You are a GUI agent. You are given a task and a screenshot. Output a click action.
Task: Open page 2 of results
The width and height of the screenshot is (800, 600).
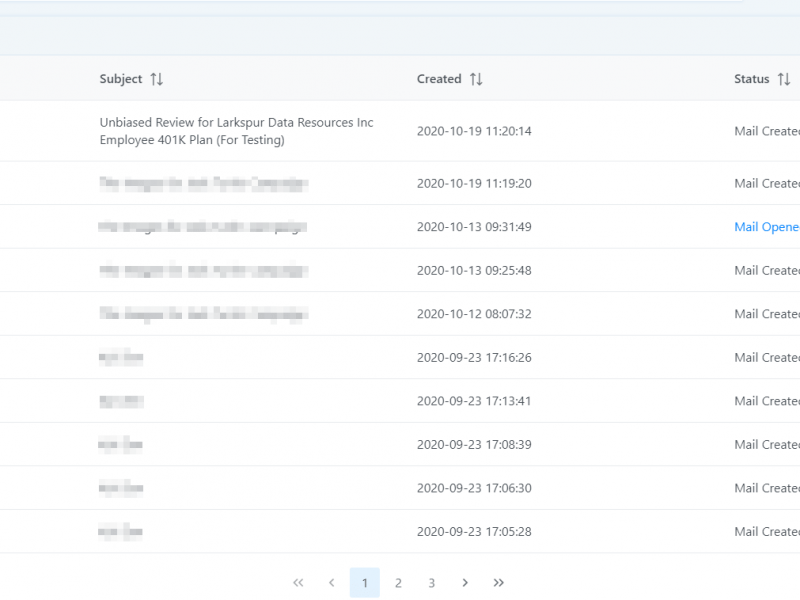tap(398, 583)
